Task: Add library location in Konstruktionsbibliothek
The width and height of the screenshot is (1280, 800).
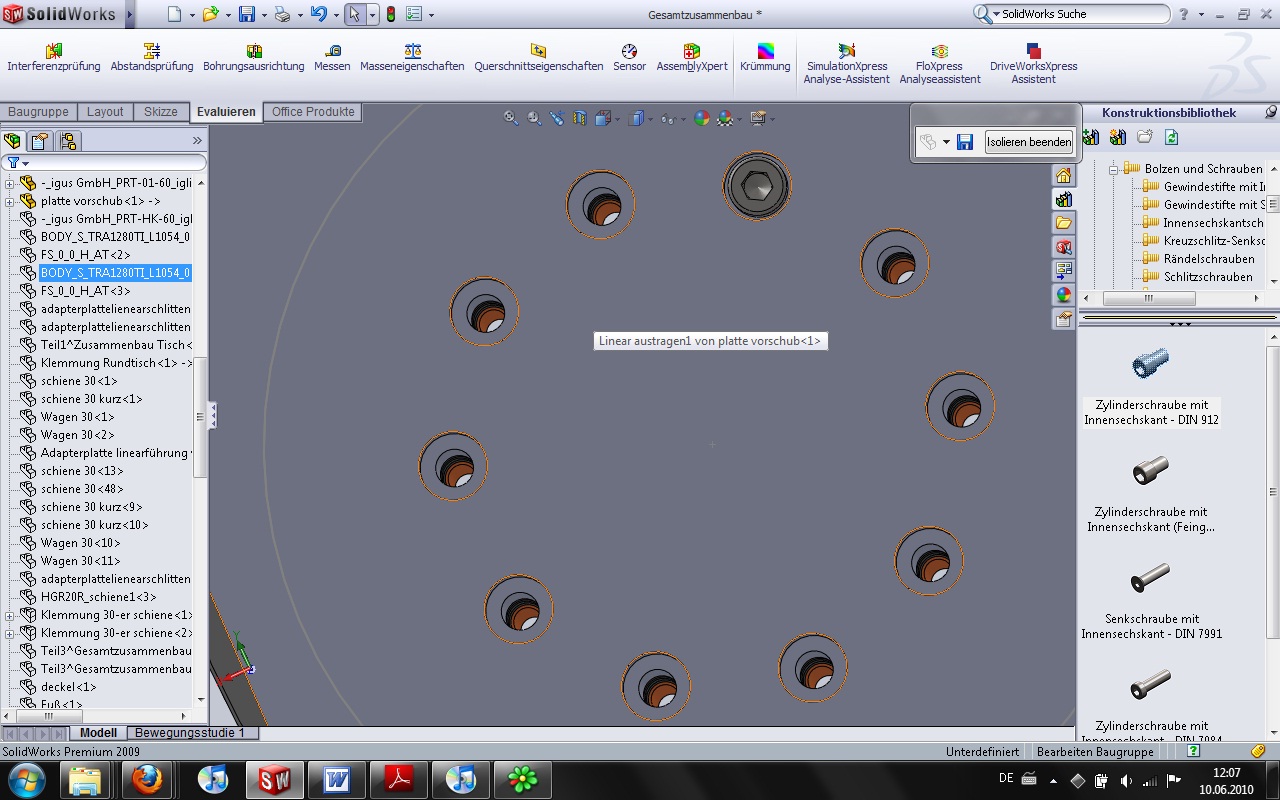Action: click(1091, 137)
